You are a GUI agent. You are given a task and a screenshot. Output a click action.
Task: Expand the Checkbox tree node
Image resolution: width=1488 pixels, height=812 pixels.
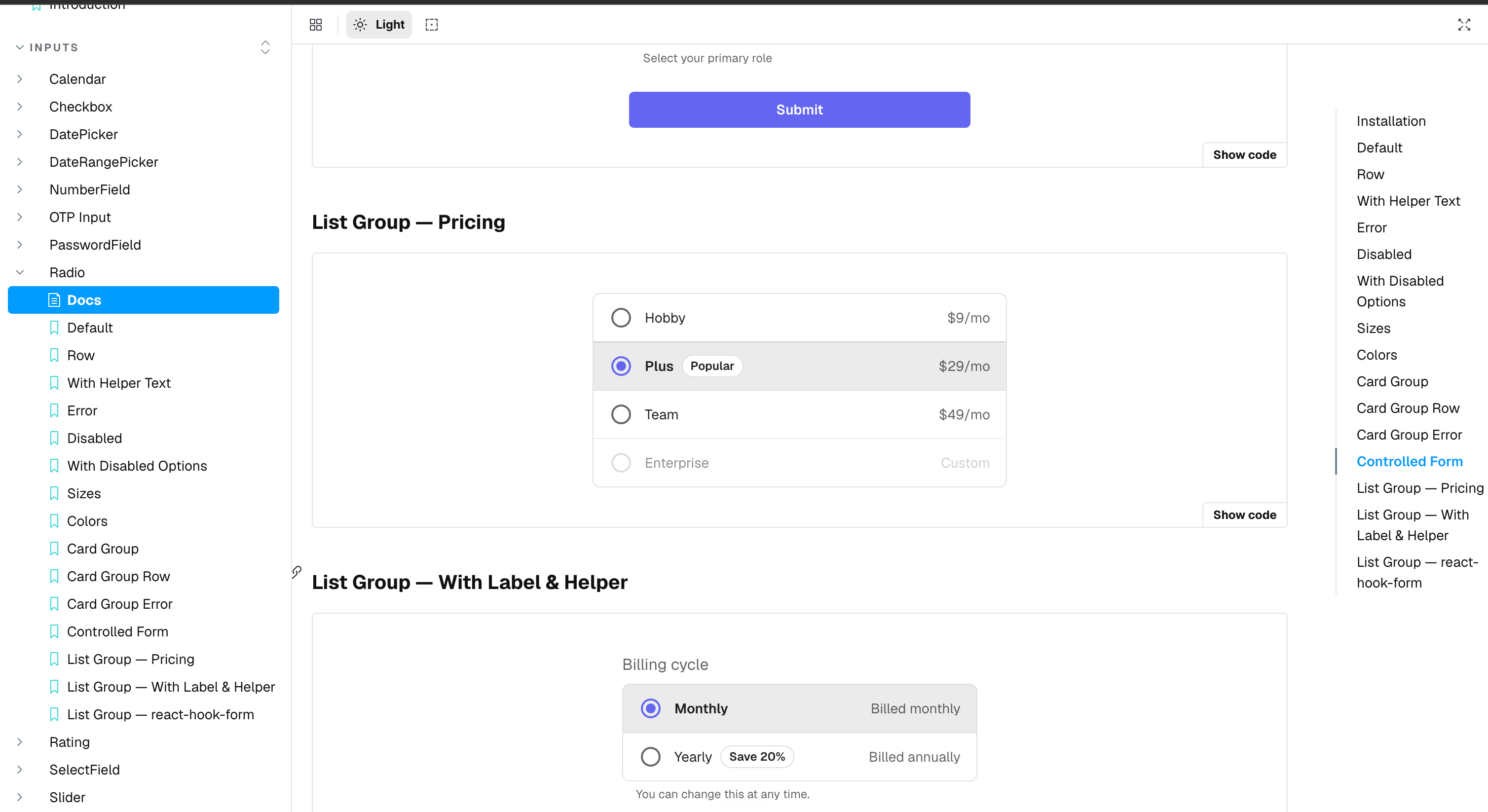coord(20,107)
